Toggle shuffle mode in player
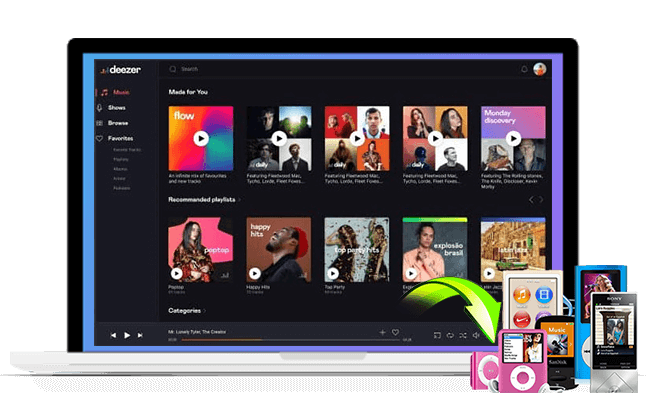Screen dimensions: 650x400 click(x=463, y=335)
